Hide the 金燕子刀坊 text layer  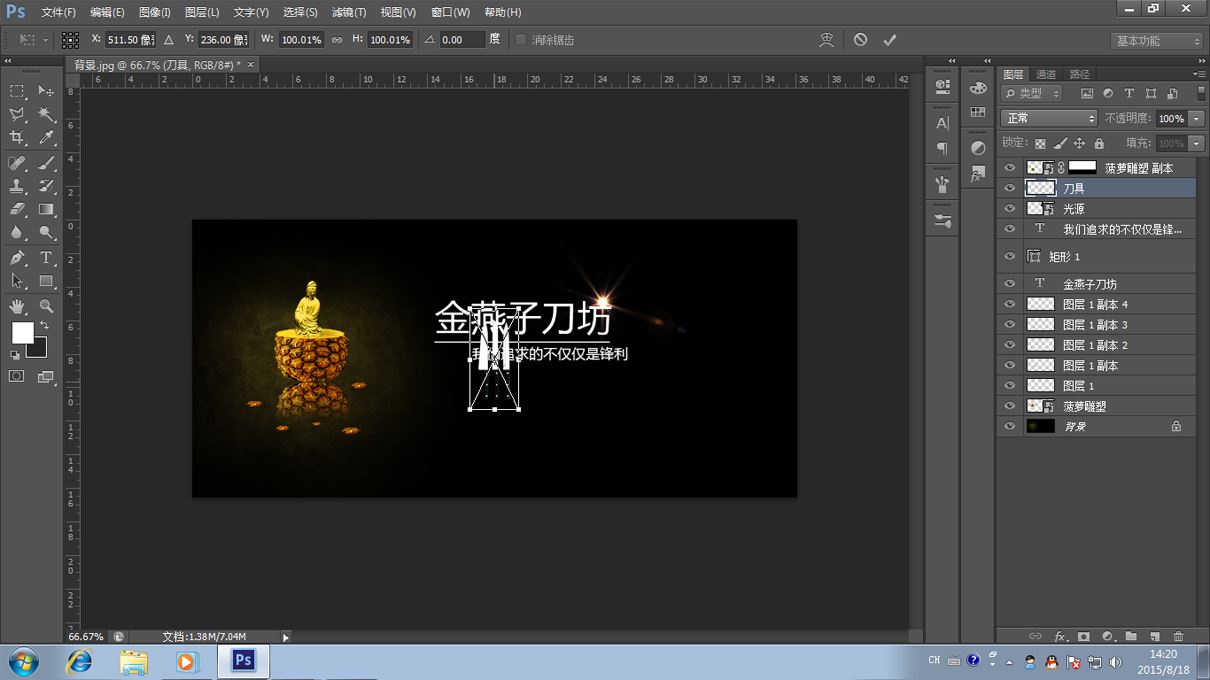click(1009, 284)
